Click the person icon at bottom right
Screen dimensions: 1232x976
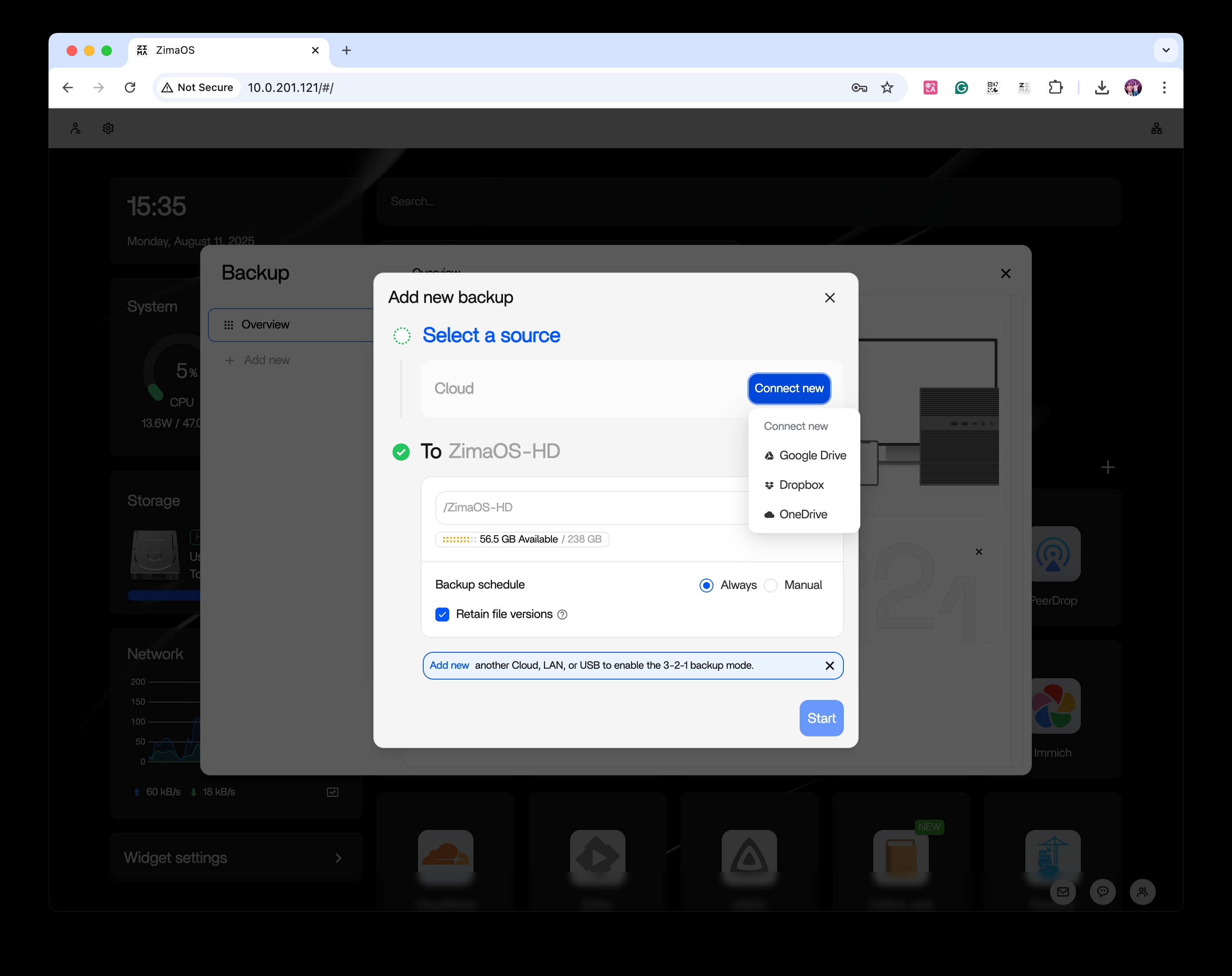coord(1142,892)
